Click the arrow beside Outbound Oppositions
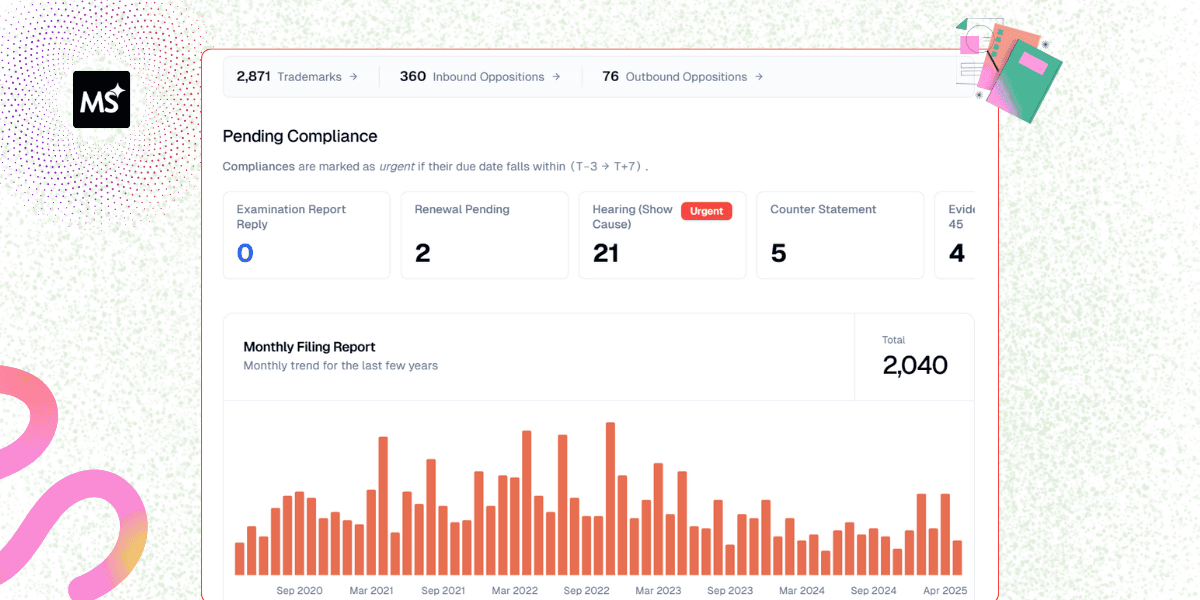The width and height of the screenshot is (1200, 600). tap(759, 77)
